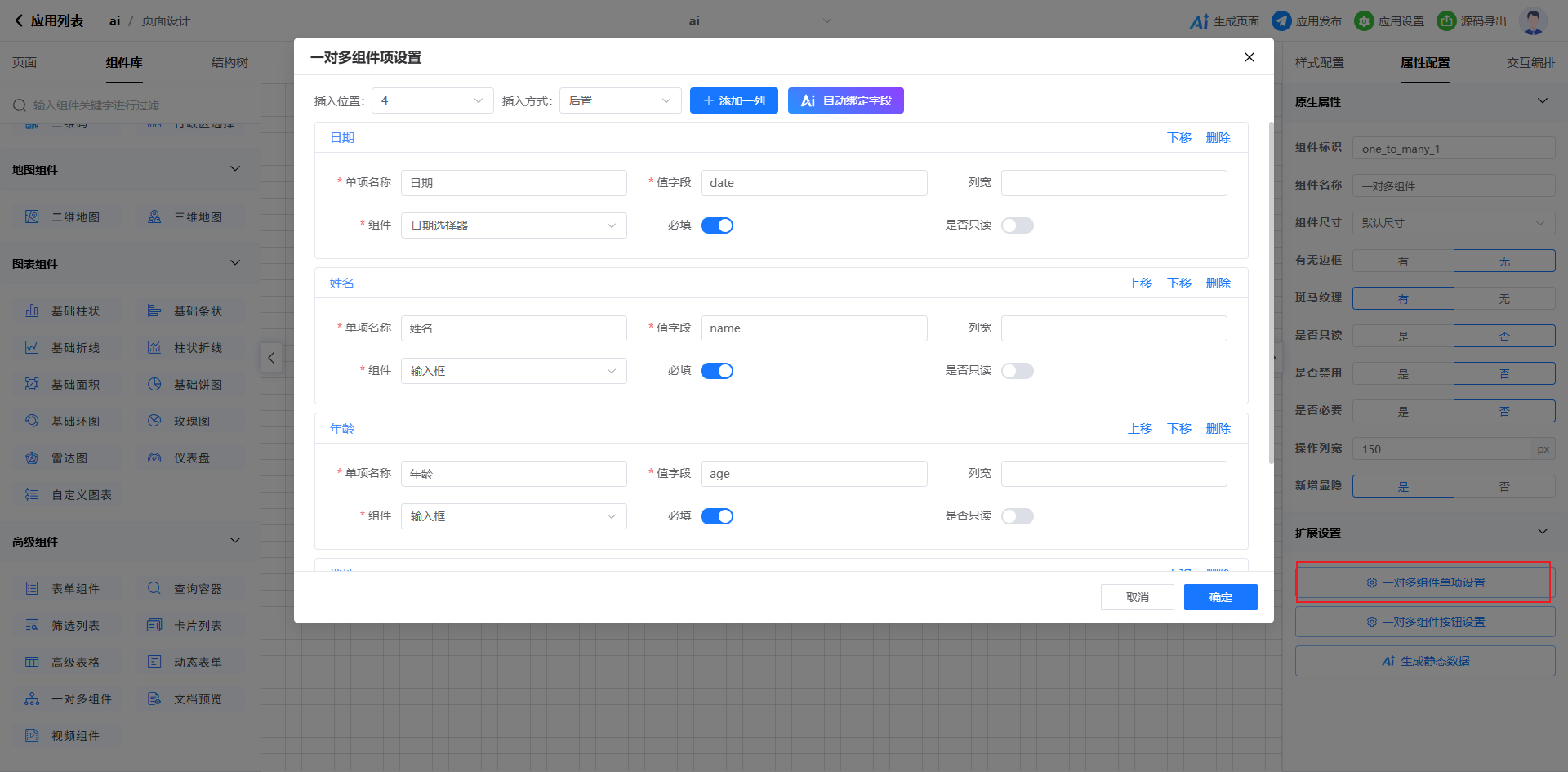Collapse left panel with arrow handle
Image resolution: width=1568 pixels, height=772 pixels.
click(271, 358)
